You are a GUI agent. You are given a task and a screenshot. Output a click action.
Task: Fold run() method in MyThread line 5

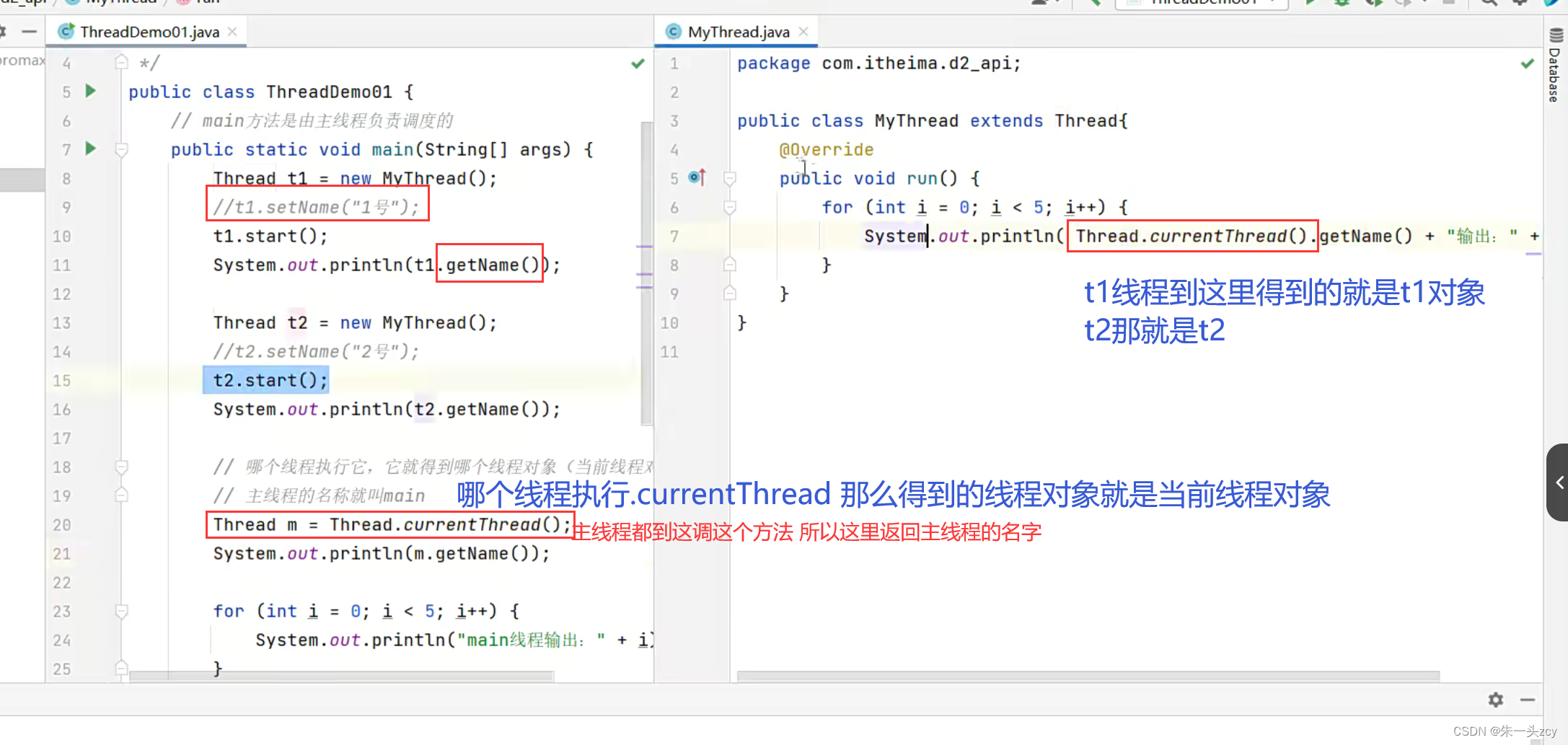(x=730, y=178)
